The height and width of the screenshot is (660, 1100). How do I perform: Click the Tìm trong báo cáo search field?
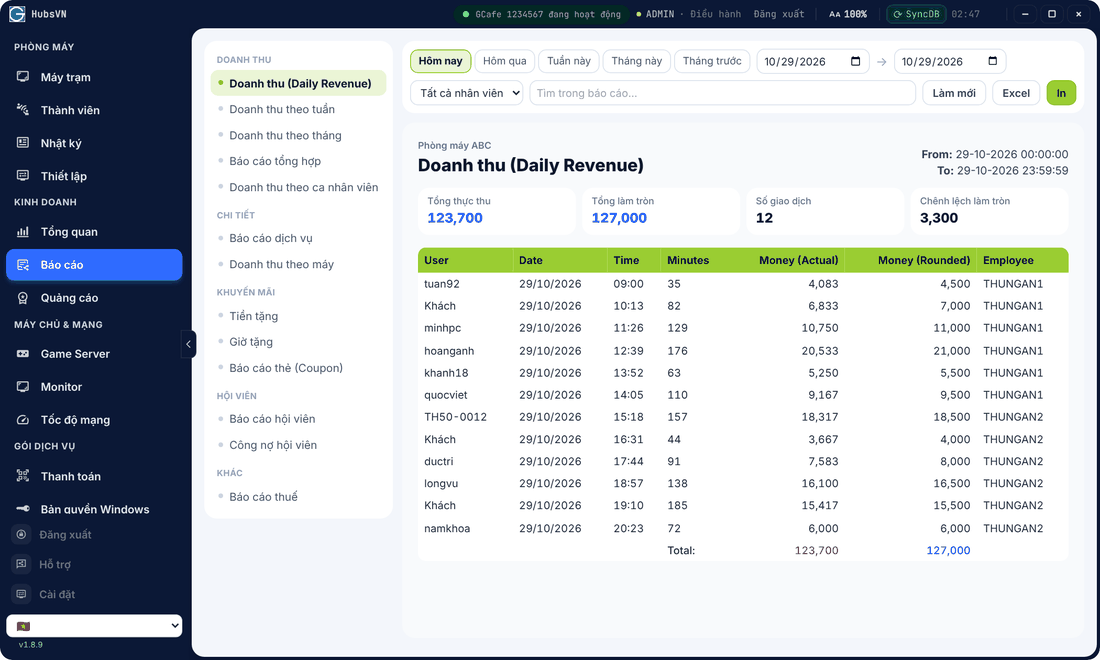coord(723,93)
